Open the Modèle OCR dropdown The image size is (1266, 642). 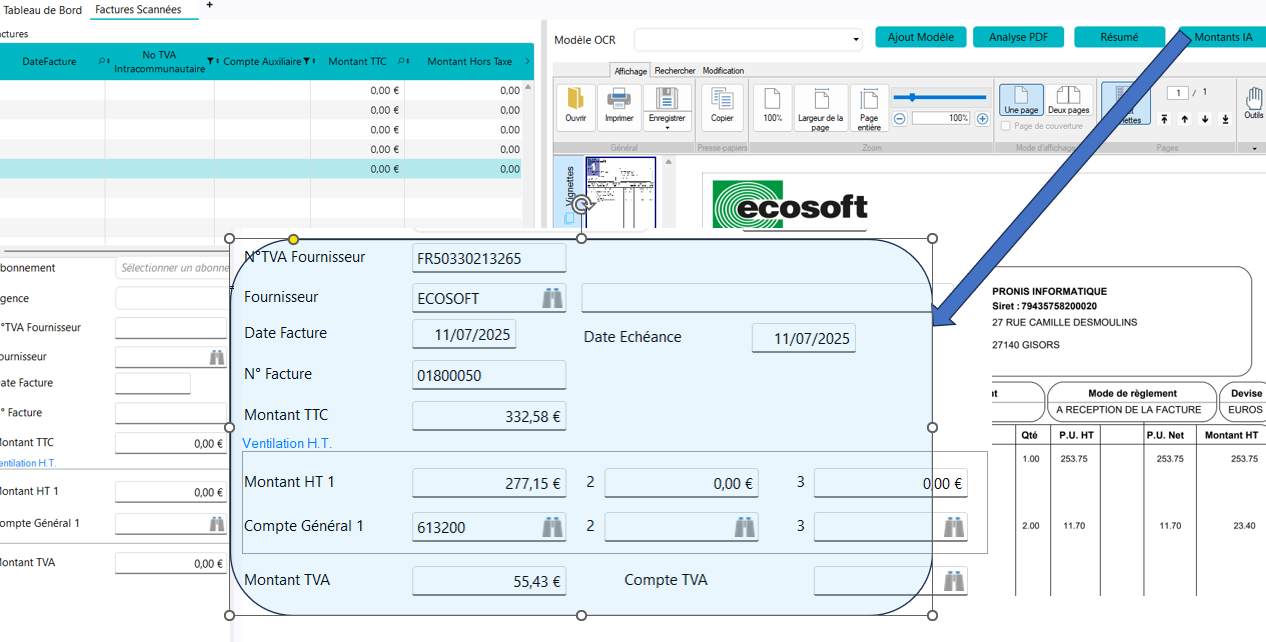pyautogui.click(x=855, y=40)
